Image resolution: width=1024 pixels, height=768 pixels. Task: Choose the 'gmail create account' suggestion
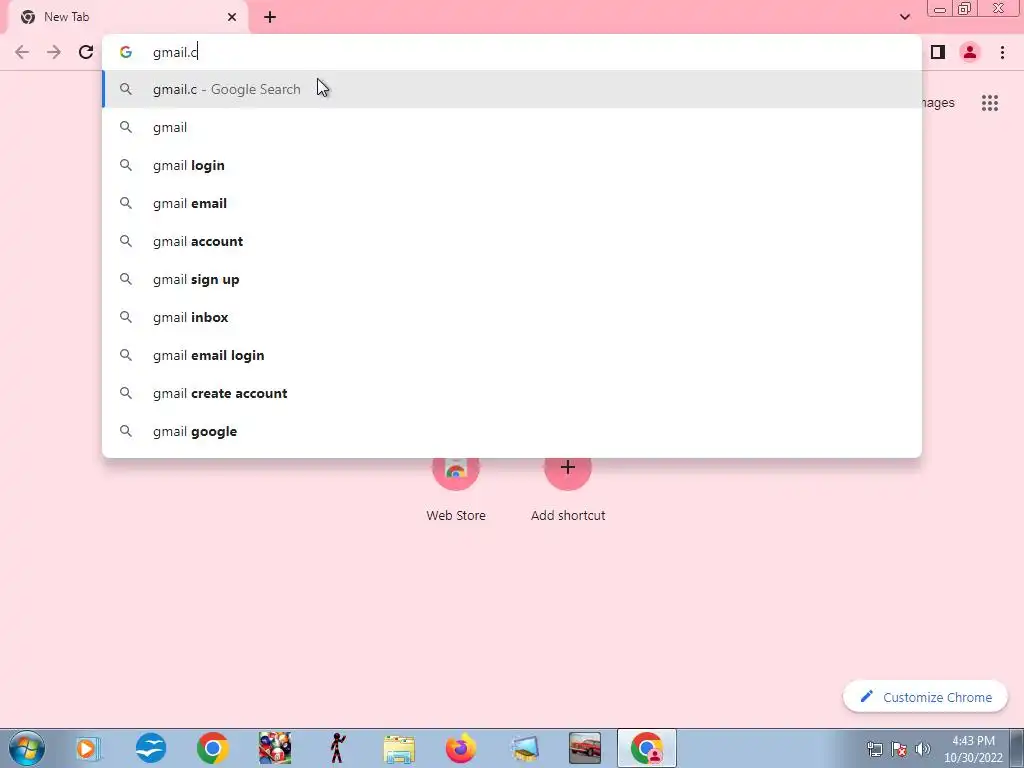(x=512, y=393)
